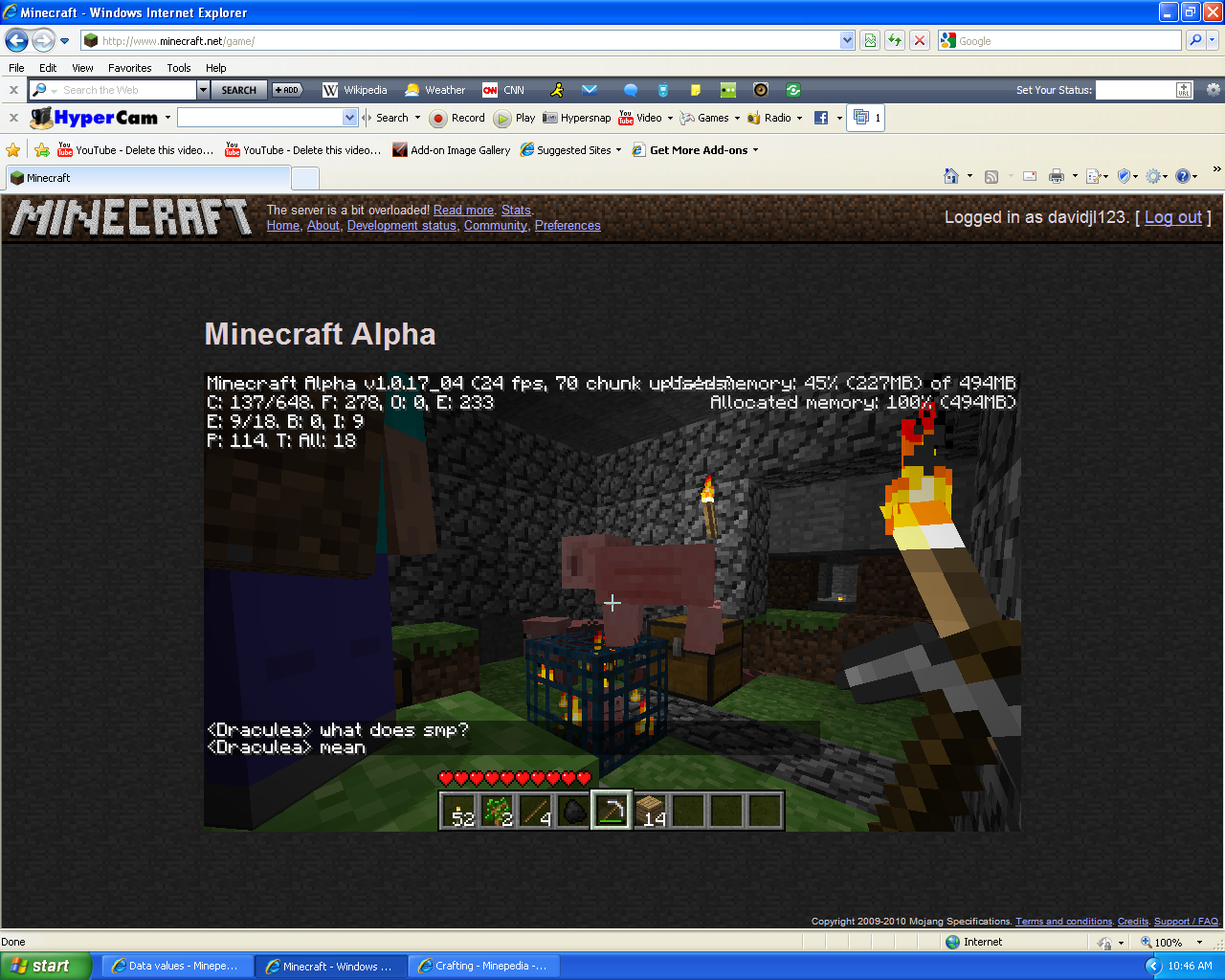This screenshot has height=980, width=1225.
Task: Click the yellow sticky note toolbar icon
Action: point(696,90)
